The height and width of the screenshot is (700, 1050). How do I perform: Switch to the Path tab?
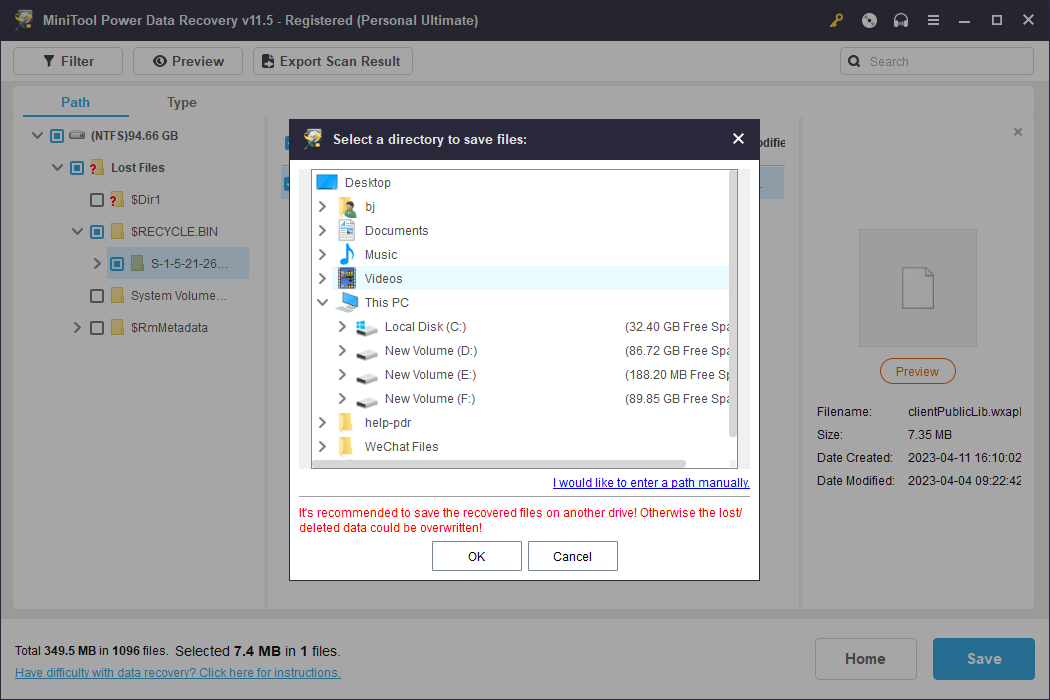tap(75, 102)
